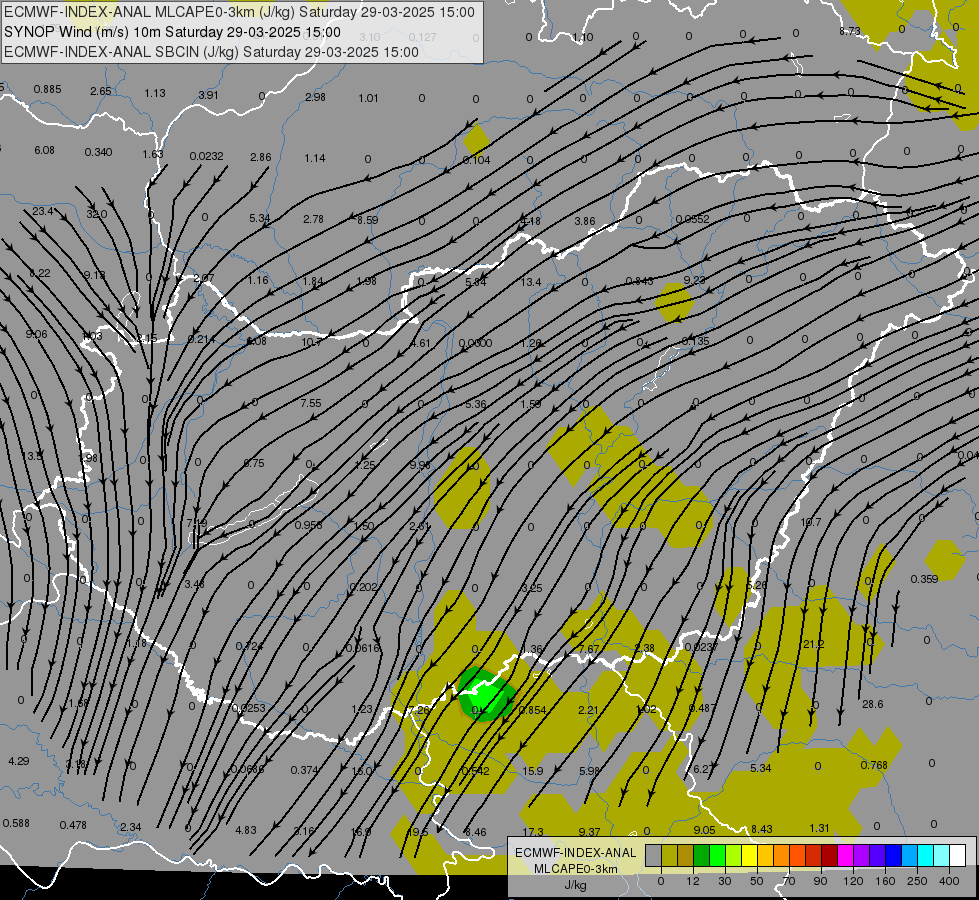This screenshot has width=979, height=900.
Task: Click the legend tick label '90'
Action: (x=820, y=881)
